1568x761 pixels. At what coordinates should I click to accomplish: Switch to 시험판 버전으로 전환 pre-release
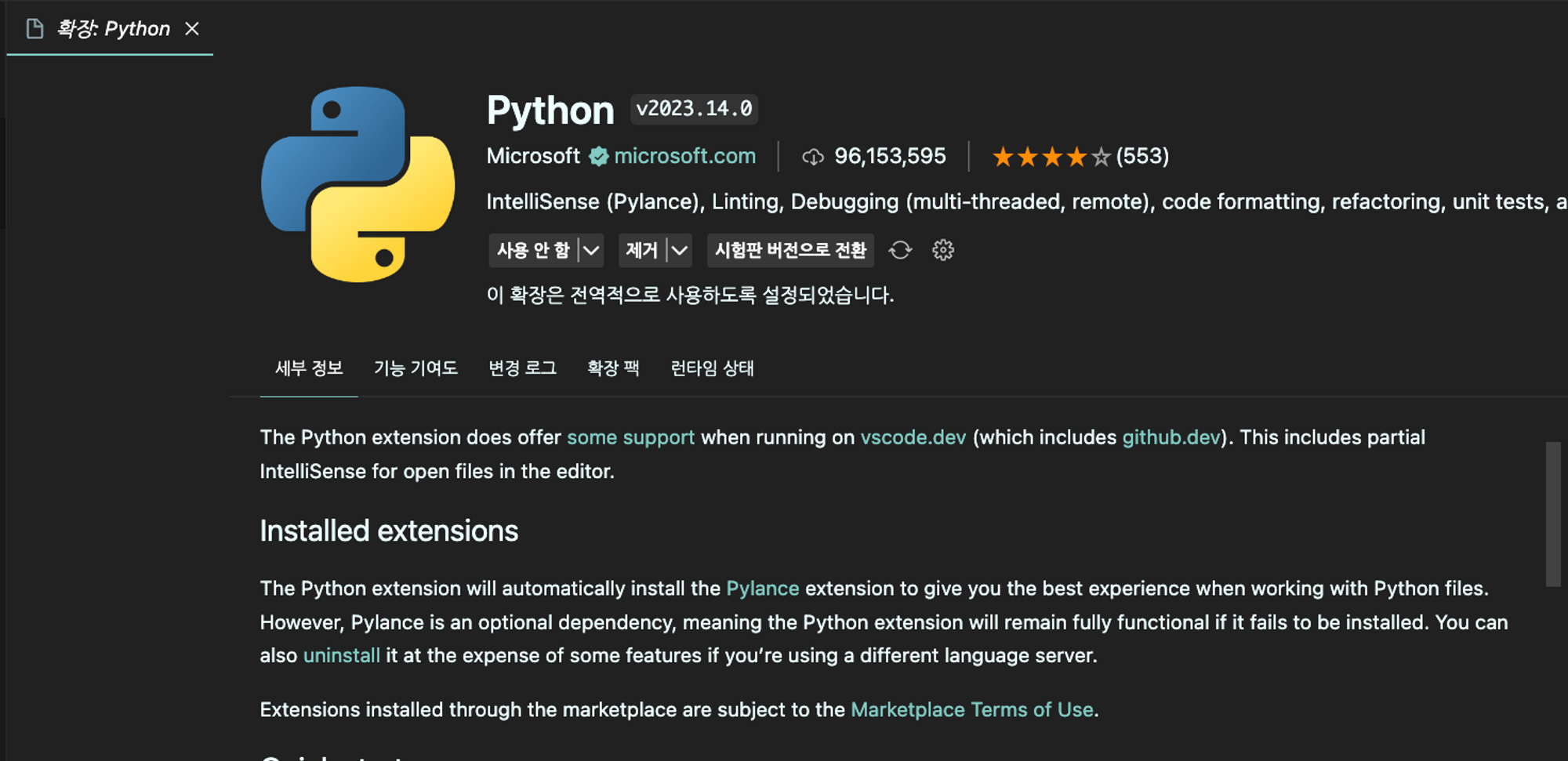pos(790,251)
